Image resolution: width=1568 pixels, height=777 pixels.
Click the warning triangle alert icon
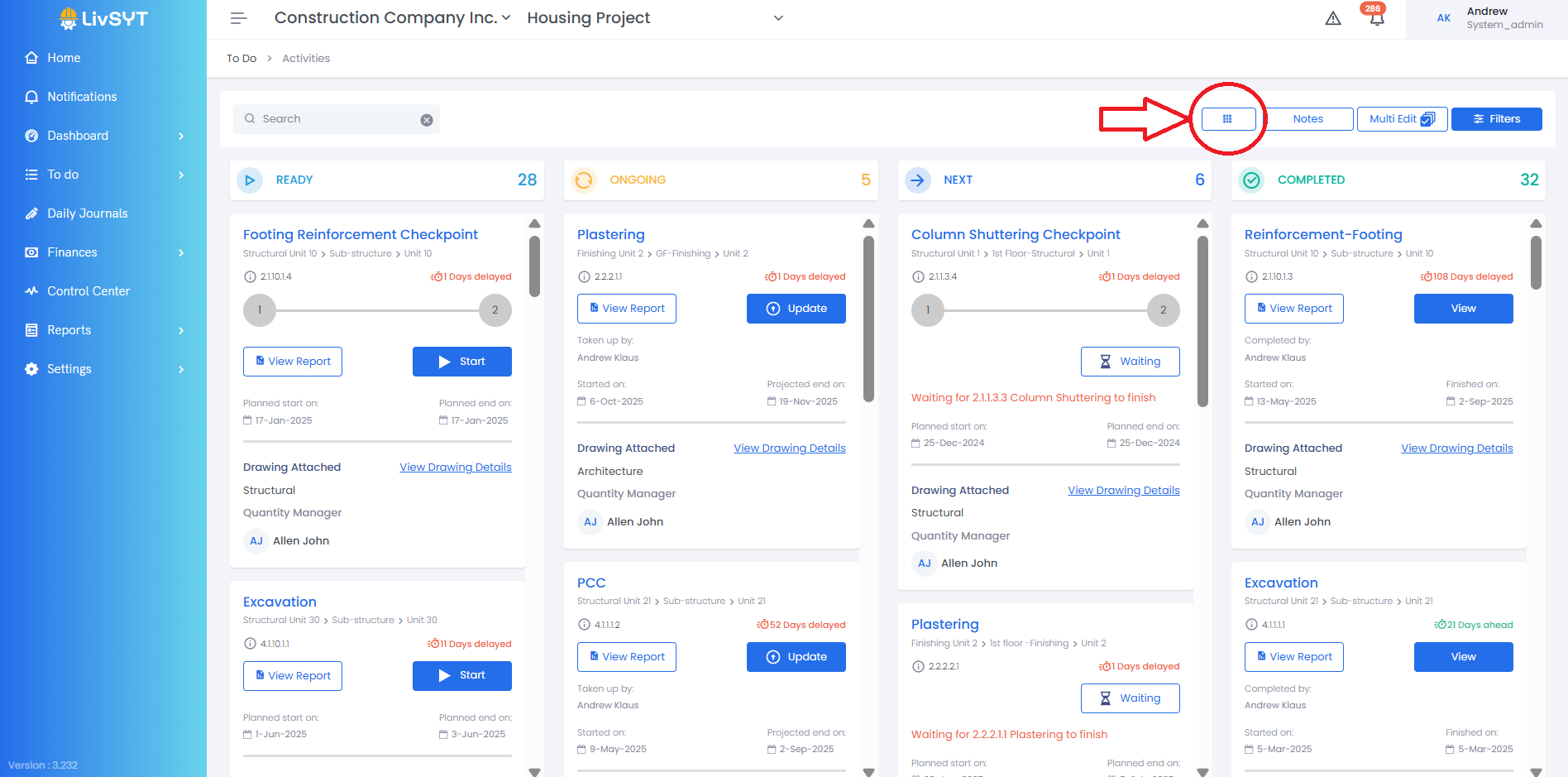[1333, 18]
